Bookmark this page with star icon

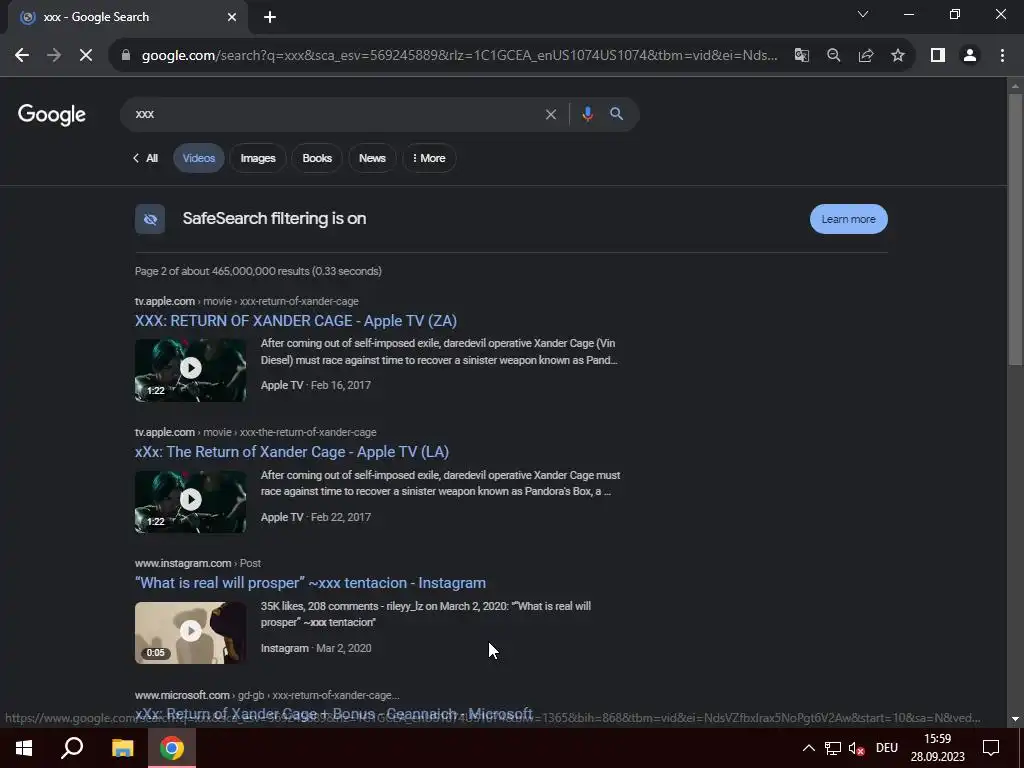point(898,56)
